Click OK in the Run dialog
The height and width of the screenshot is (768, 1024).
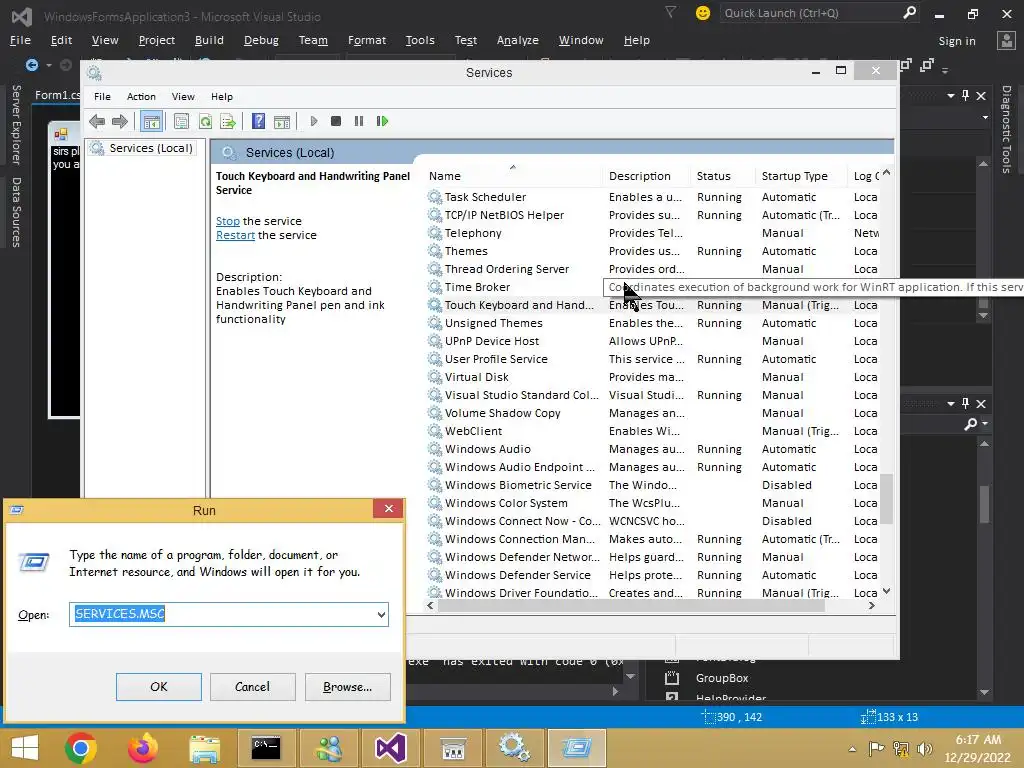pyautogui.click(x=159, y=687)
